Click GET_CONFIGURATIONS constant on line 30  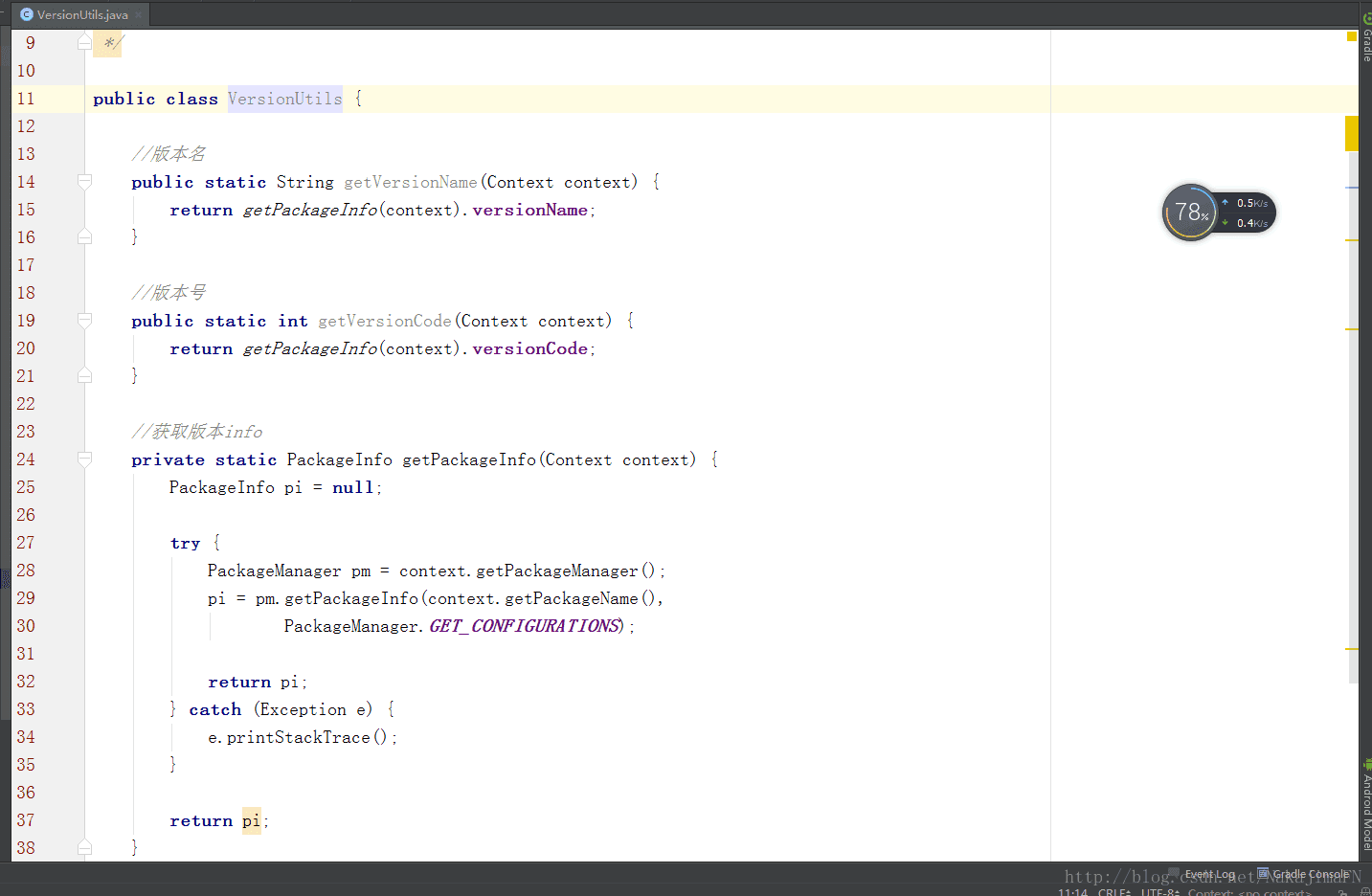coord(525,626)
